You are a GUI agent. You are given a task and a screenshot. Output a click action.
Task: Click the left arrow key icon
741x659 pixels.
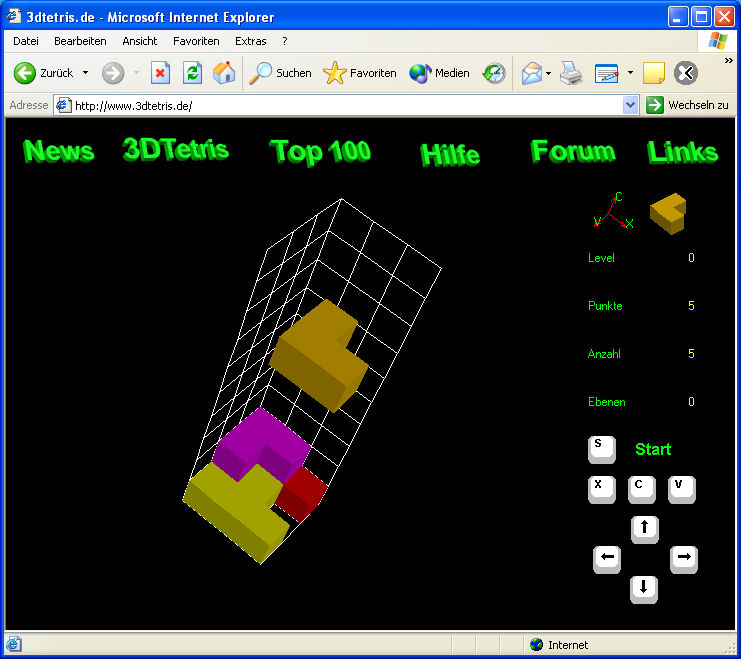click(607, 560)
